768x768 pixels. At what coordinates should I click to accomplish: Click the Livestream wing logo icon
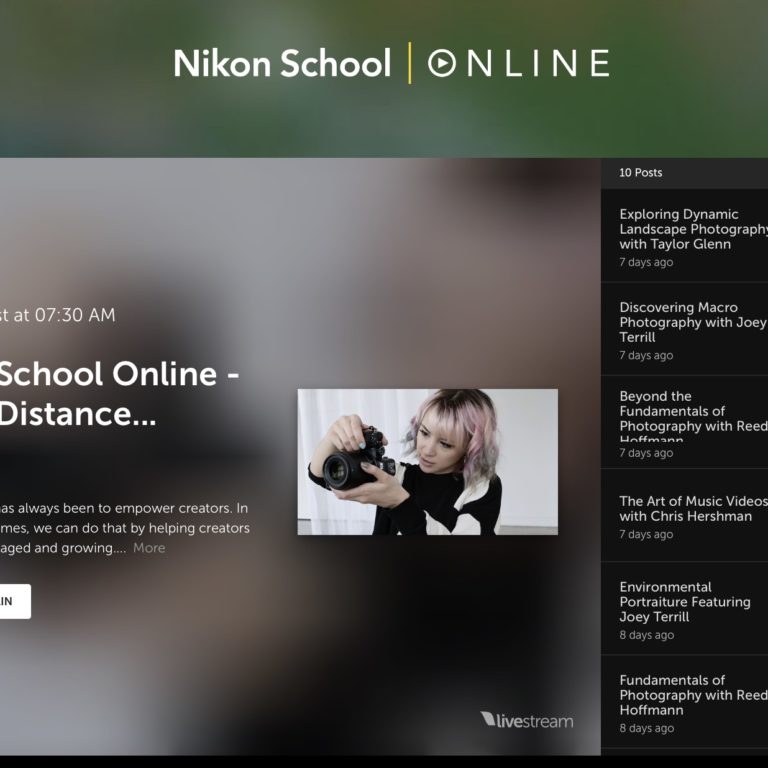[488, 720]
